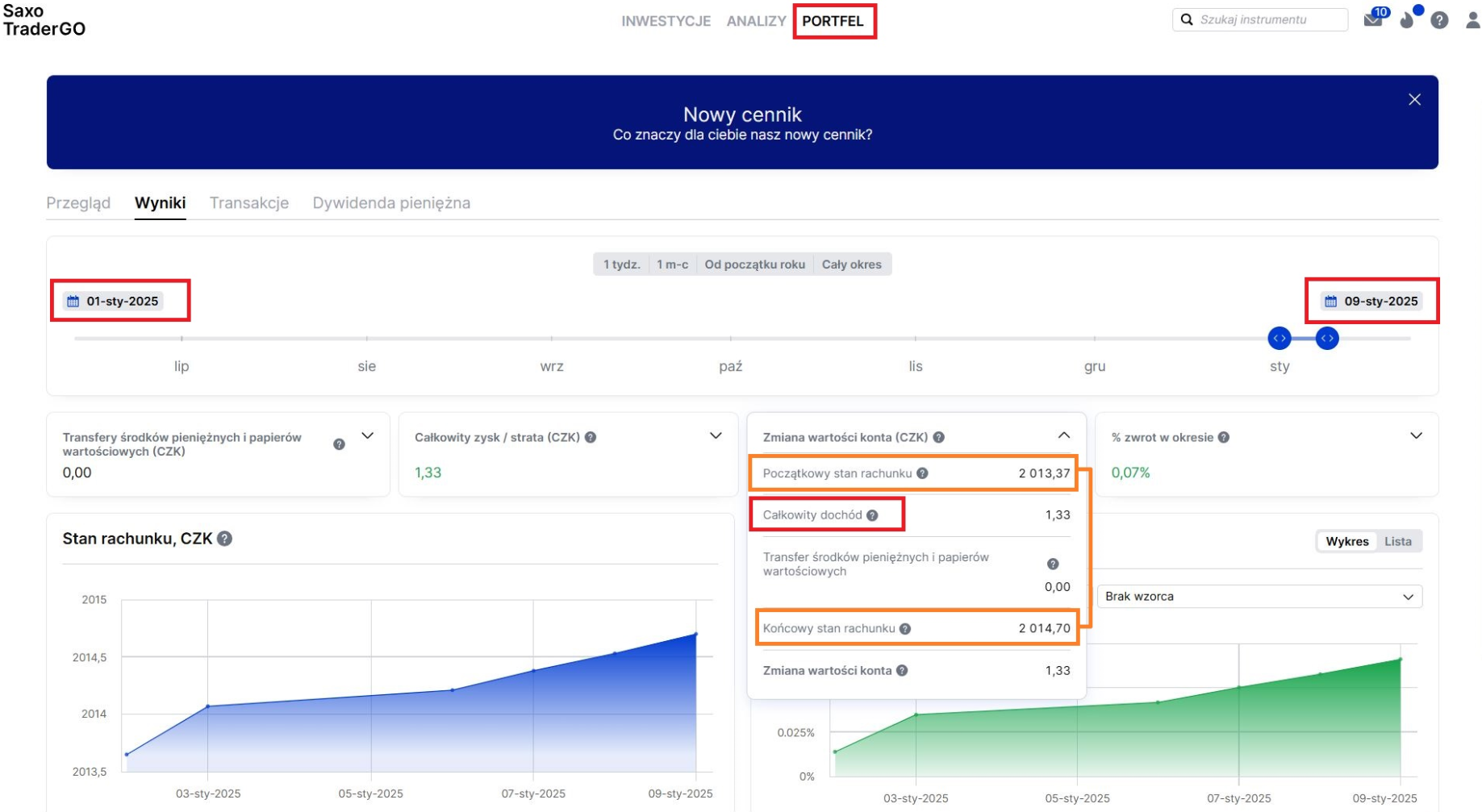Collapse the Zmiana wartości konta card
The width and height of the screenshot is (1482, 812).
(1064, 435)
